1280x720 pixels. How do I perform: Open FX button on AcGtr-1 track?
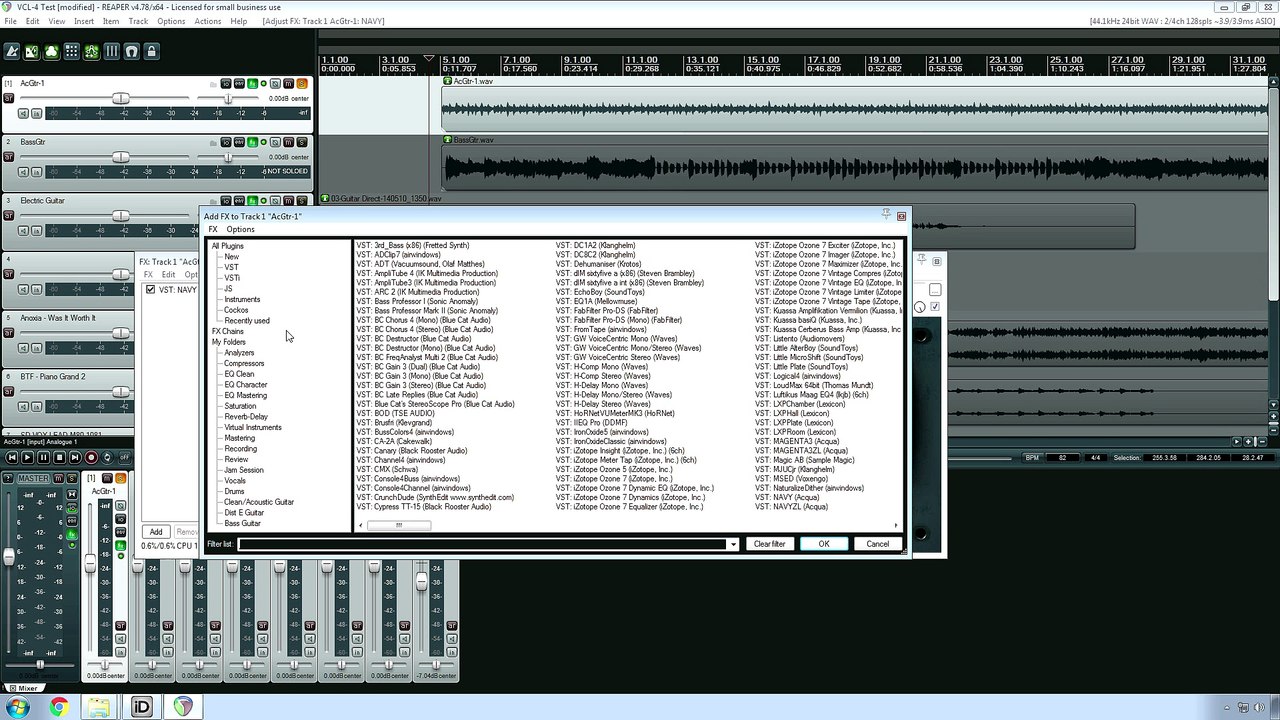pyautogui.click(x=252, y=84)
